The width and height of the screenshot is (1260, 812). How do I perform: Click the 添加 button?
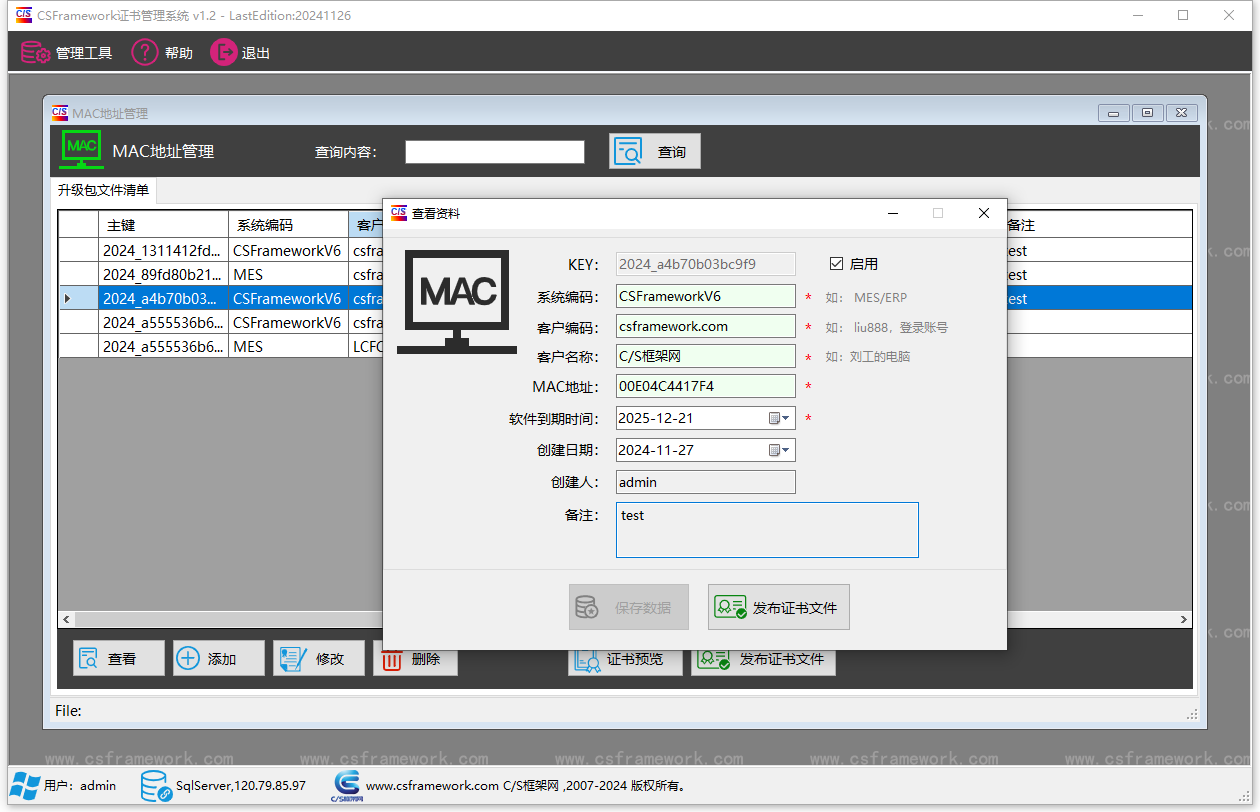[x=219, y=658]
